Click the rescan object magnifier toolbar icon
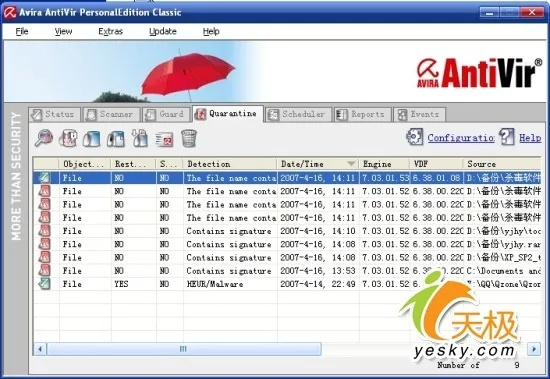The width and height of the screenshot is (550, 379). tap(44, 138)
